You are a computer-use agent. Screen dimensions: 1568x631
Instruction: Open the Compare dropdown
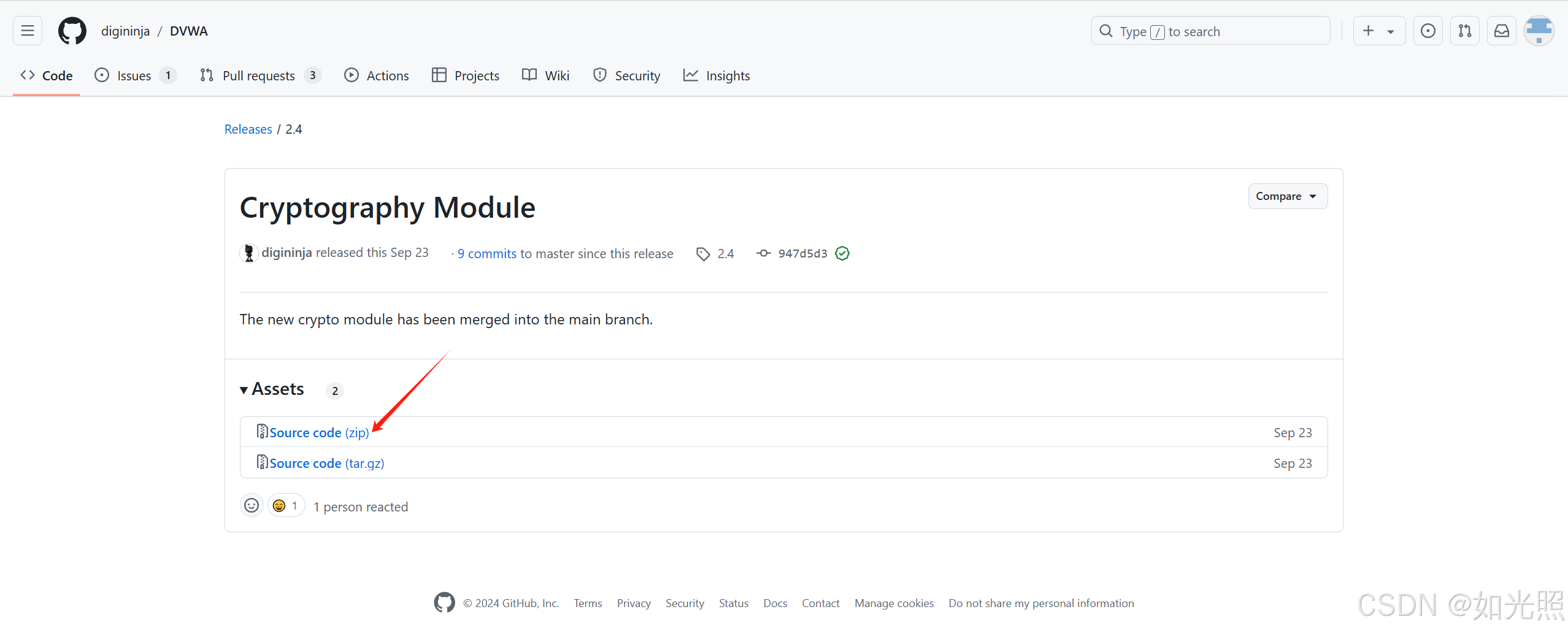tap(1288, 196)
